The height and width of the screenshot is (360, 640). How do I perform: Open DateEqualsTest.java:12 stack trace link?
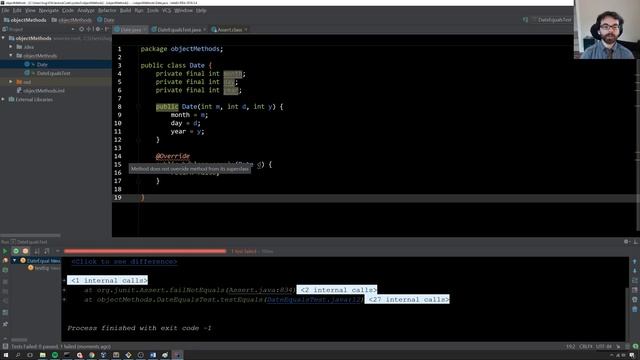314,299
